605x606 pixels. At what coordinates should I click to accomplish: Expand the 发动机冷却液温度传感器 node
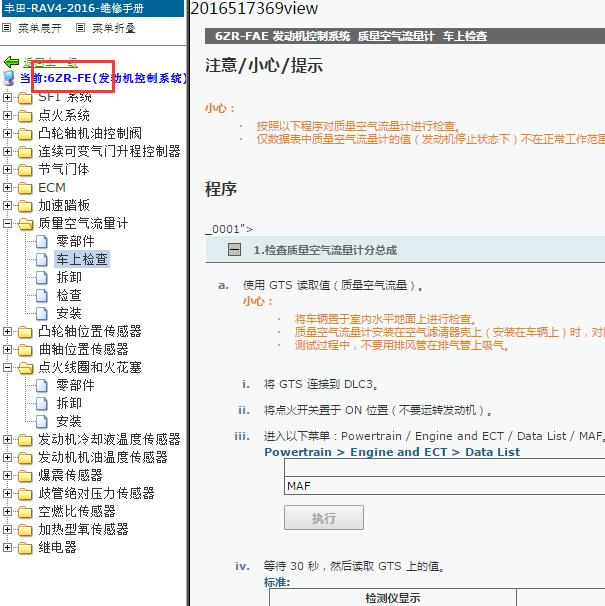pyautogui.click(x=7, y=439)
